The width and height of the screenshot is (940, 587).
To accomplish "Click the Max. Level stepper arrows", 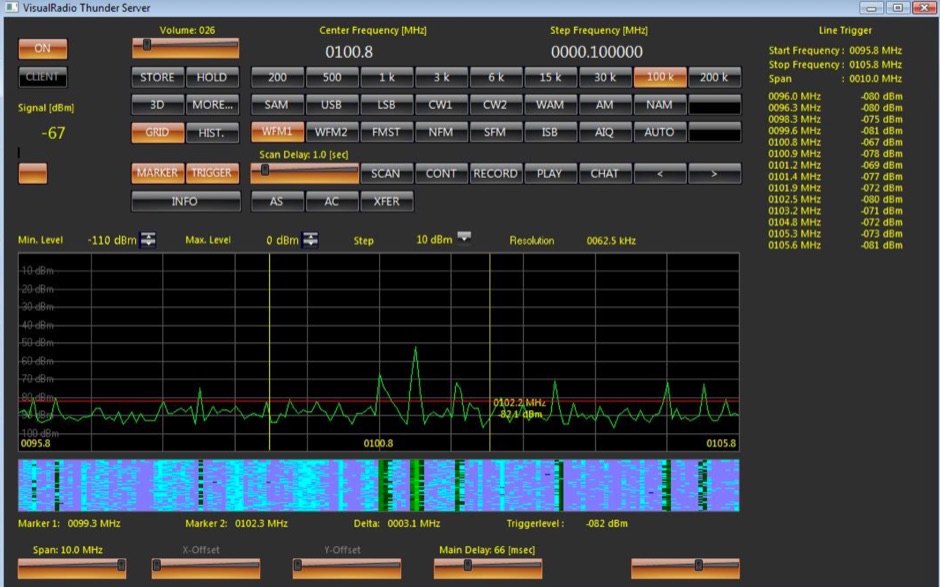I will [310, 240].
